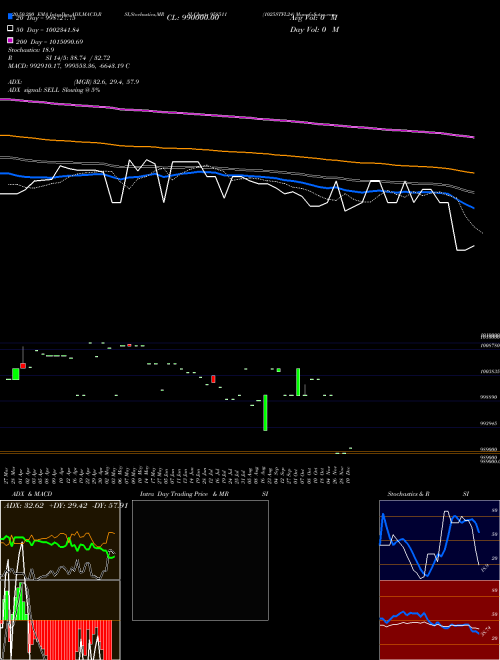Screen dimensions: 500x660
Task: Click the Stochastics: 18.9 reading
Action: tap(31, 50)
